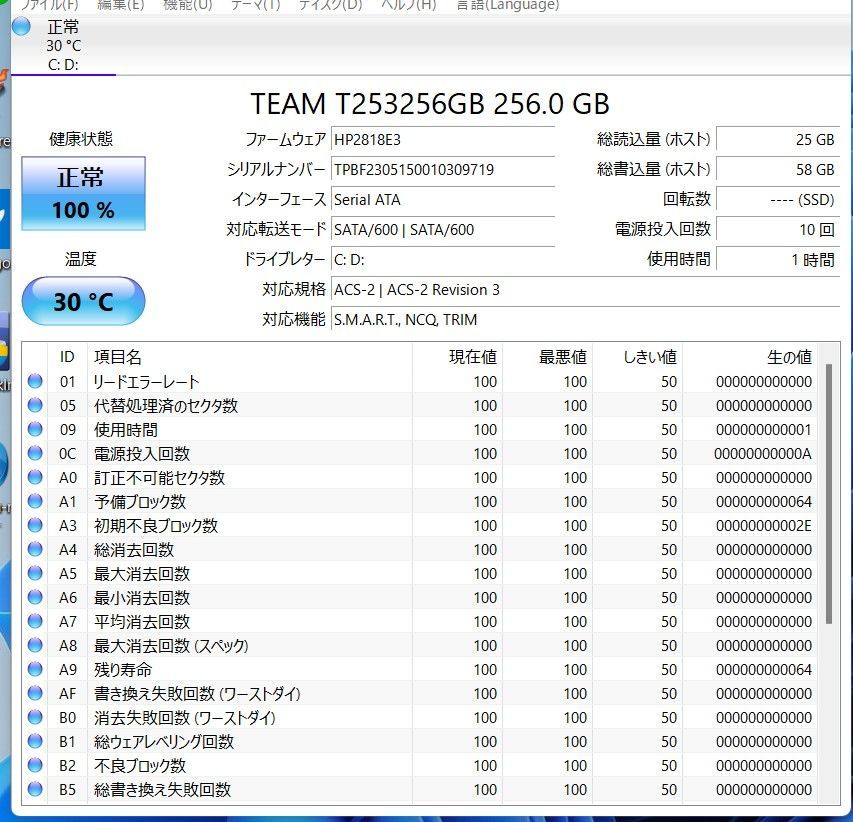Image resolution: width=853 pixels, height=822 pixels.
Task: Open the ヘルプ(H) menu
Action: point(409,5)
